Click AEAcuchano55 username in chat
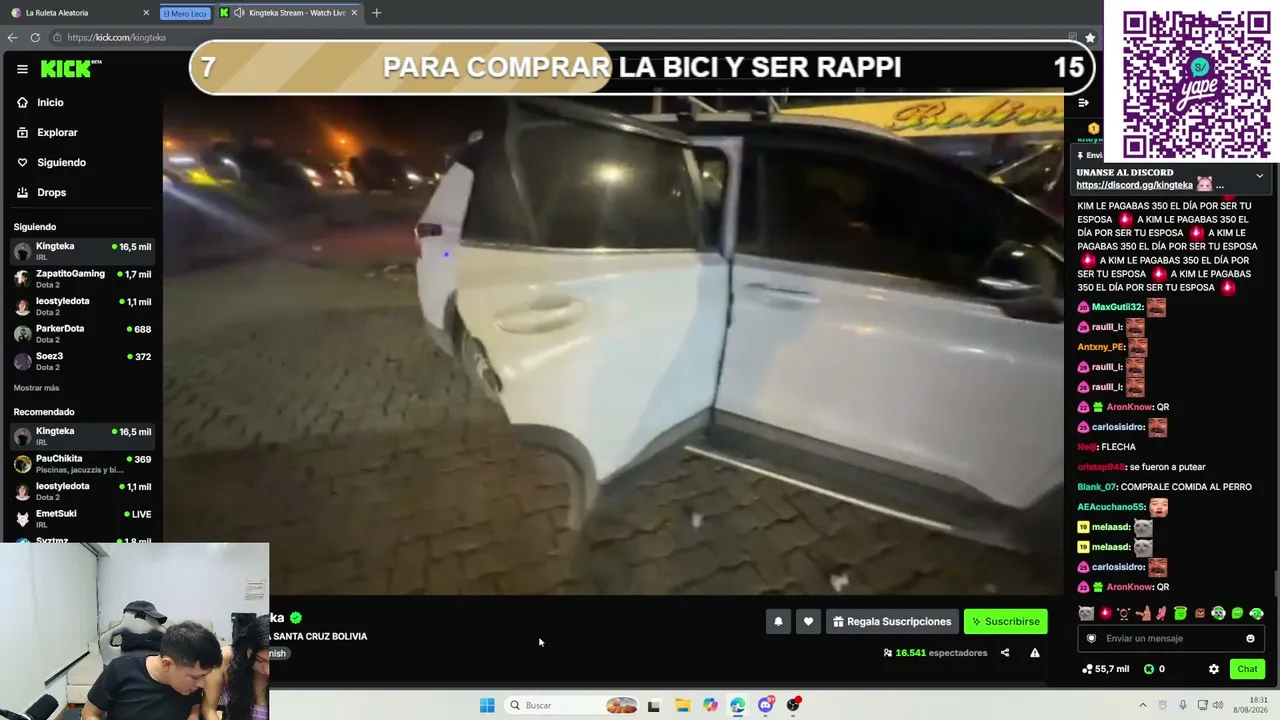This screenshot has width=1280, height=720. (1110, 507)
